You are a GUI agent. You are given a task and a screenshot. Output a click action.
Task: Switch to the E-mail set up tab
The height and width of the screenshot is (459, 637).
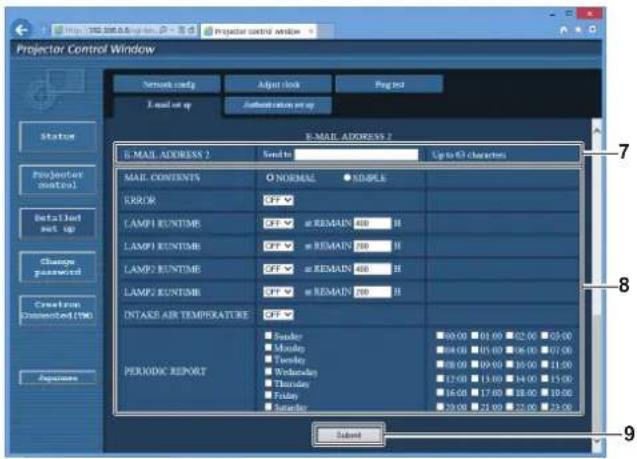168,105
